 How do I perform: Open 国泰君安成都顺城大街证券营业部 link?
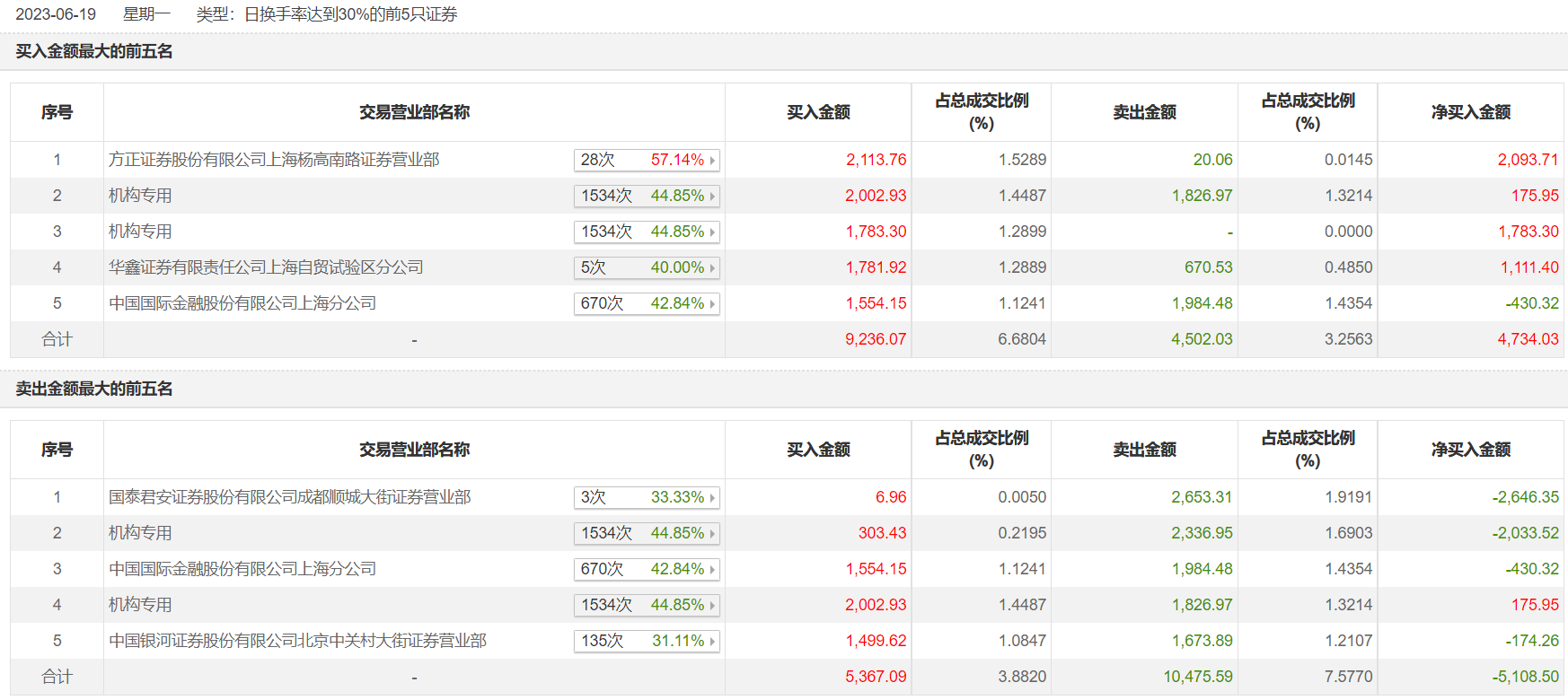(289, 497)
